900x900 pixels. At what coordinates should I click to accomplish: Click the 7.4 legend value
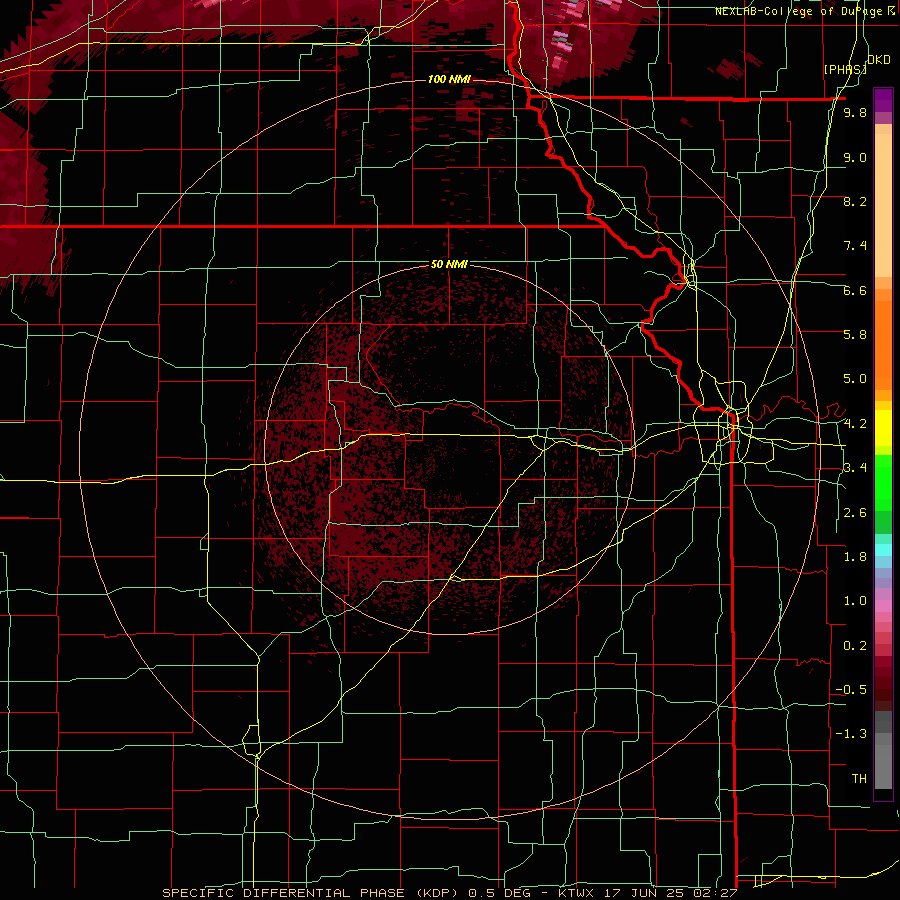tap(855, 246)
